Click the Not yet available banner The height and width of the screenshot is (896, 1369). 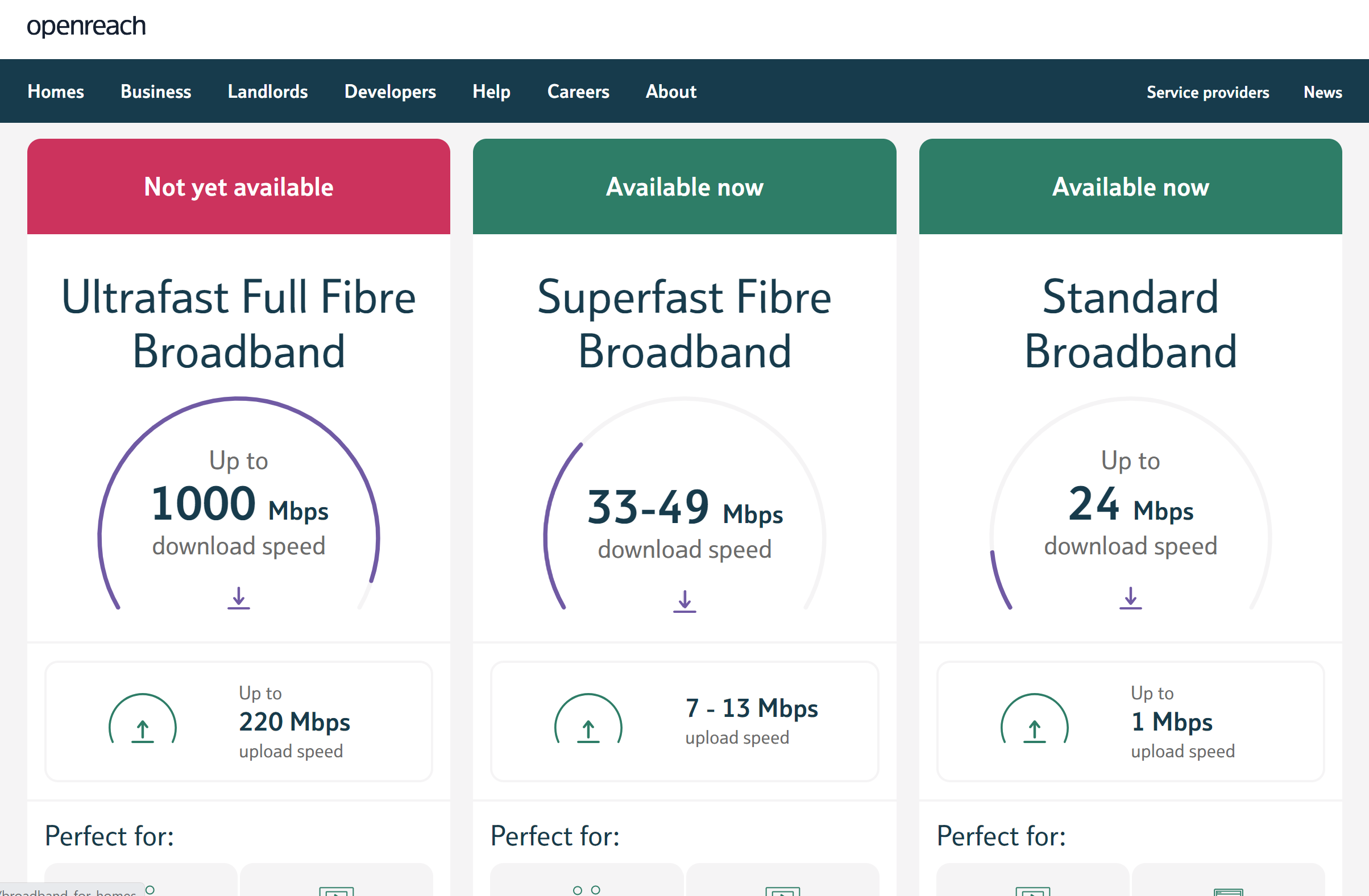point(238,187)
